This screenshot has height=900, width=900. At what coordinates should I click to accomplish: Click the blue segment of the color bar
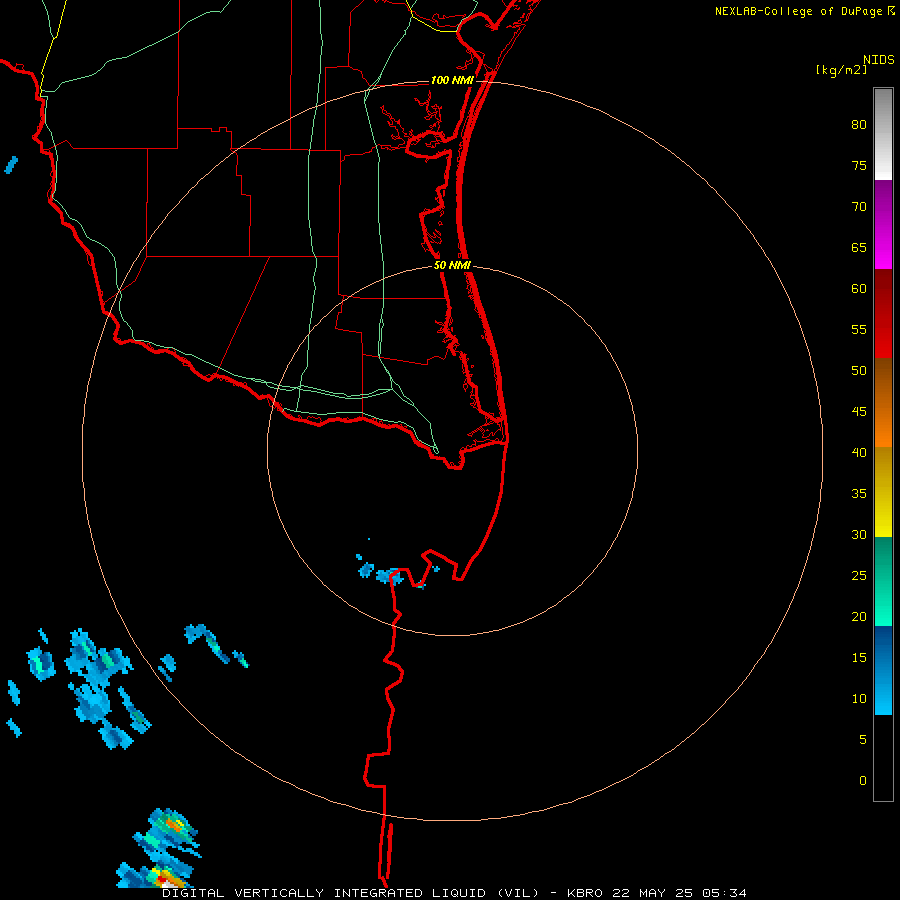pyautogui.click(x=883, y=670)
